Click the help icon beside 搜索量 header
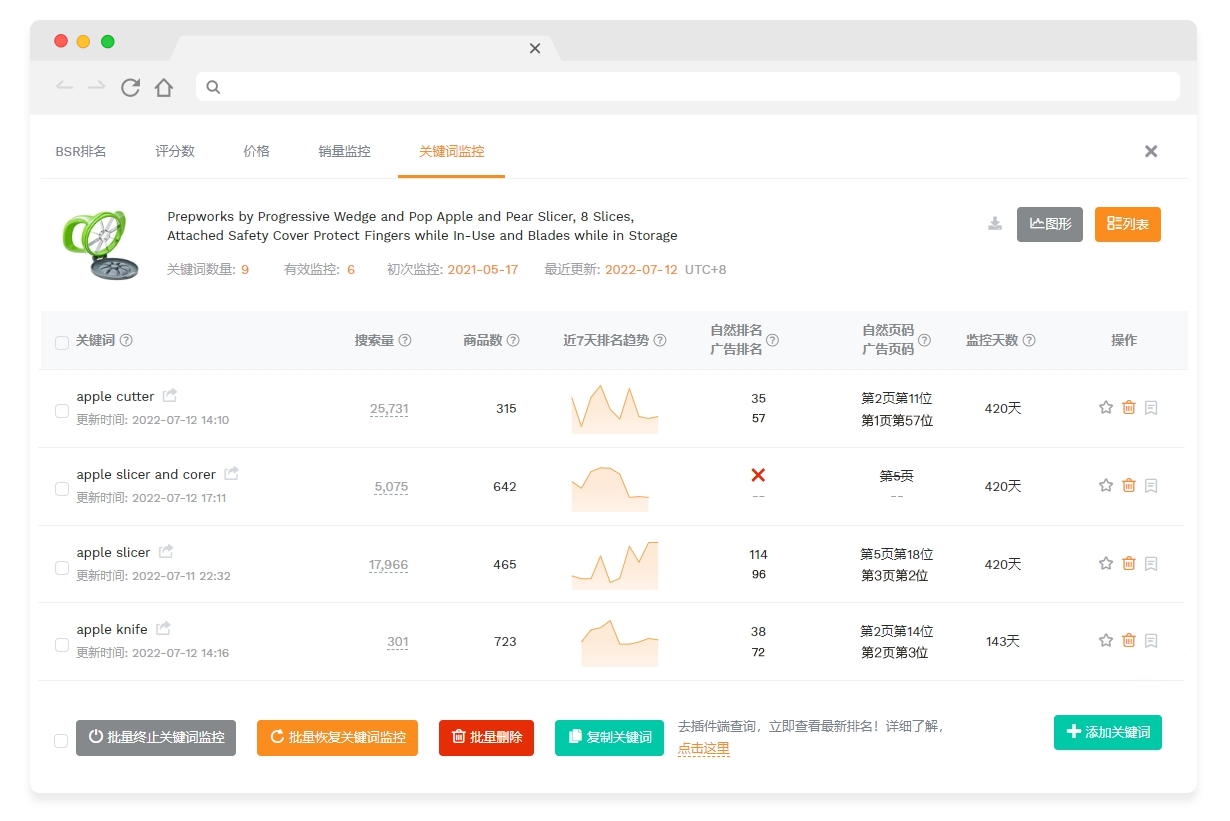The height and width of the screenshot is (821, 1230). (x=405, y=341)
